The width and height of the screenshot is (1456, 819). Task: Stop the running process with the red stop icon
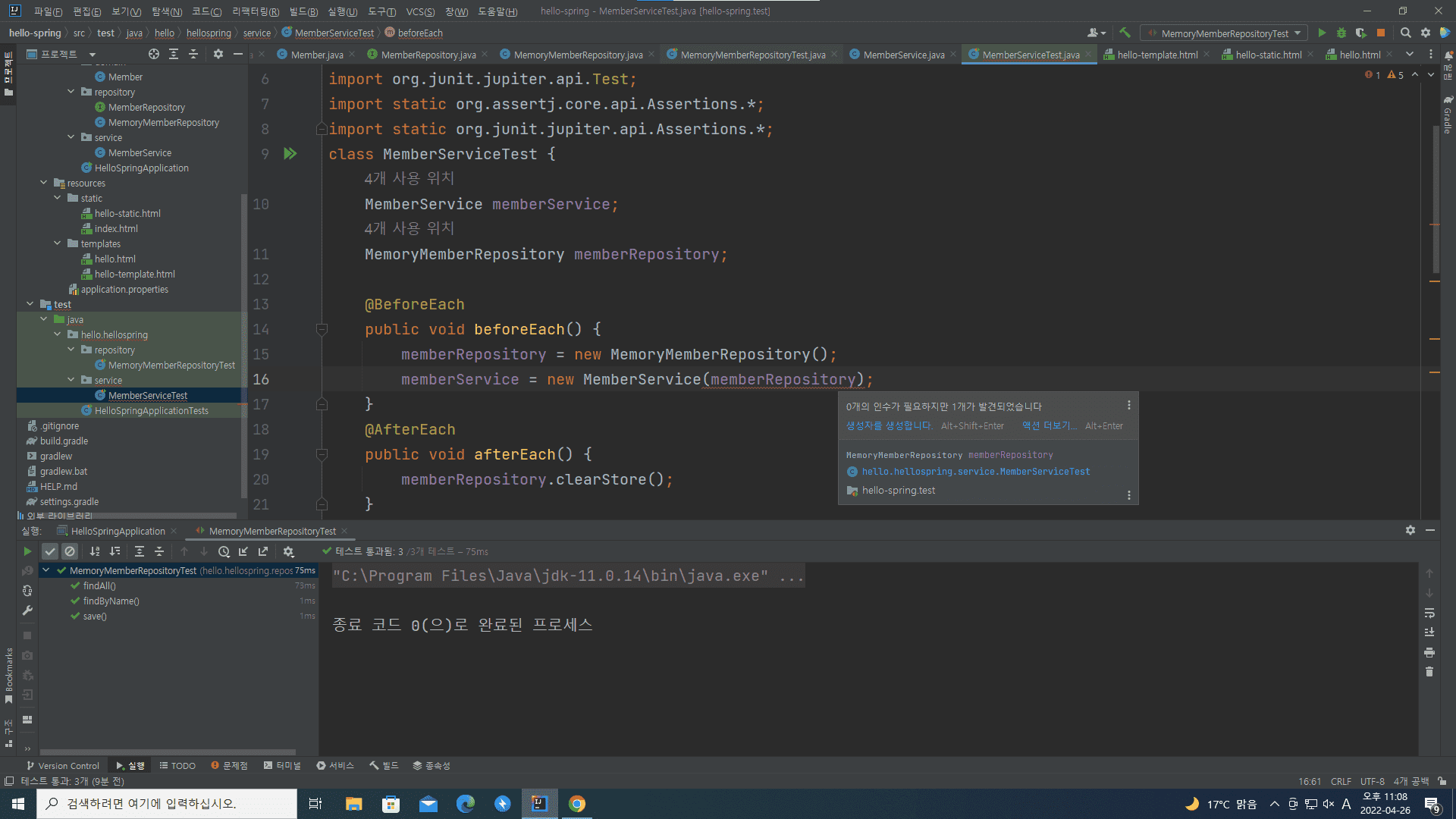(x=1381, y=33)
